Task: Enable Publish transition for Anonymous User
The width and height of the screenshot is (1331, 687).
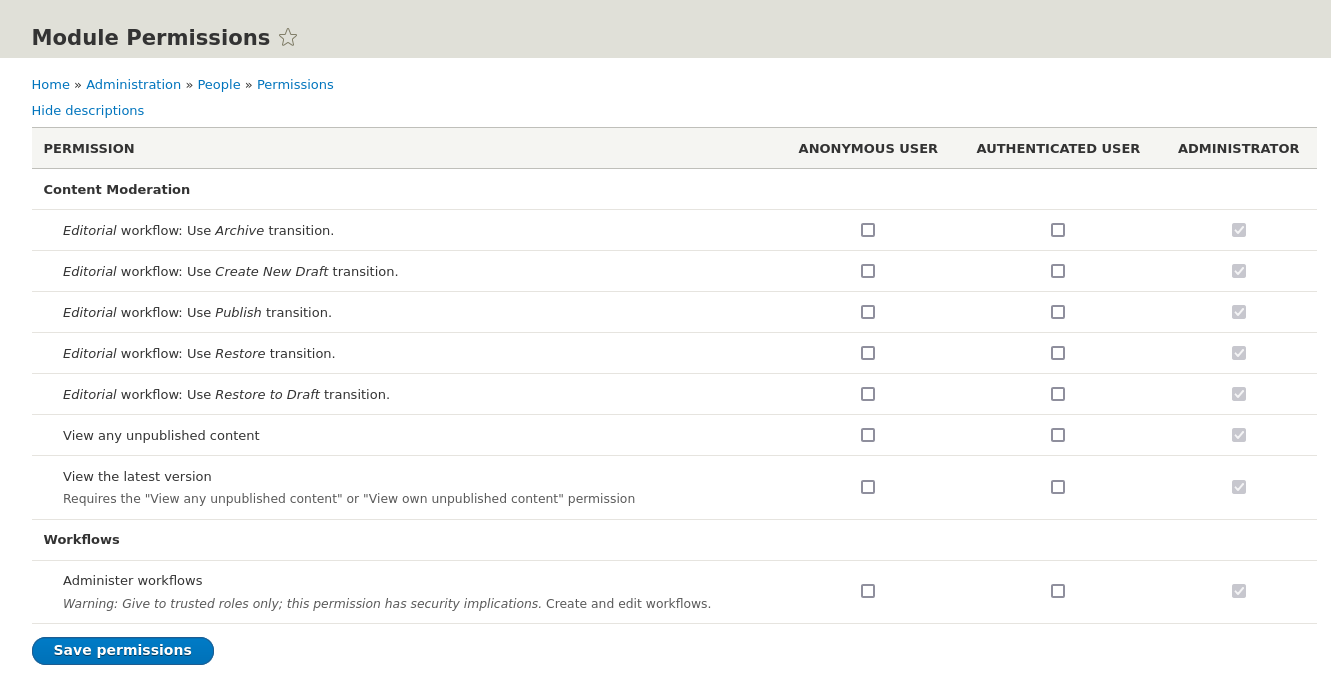Action: 867,312
